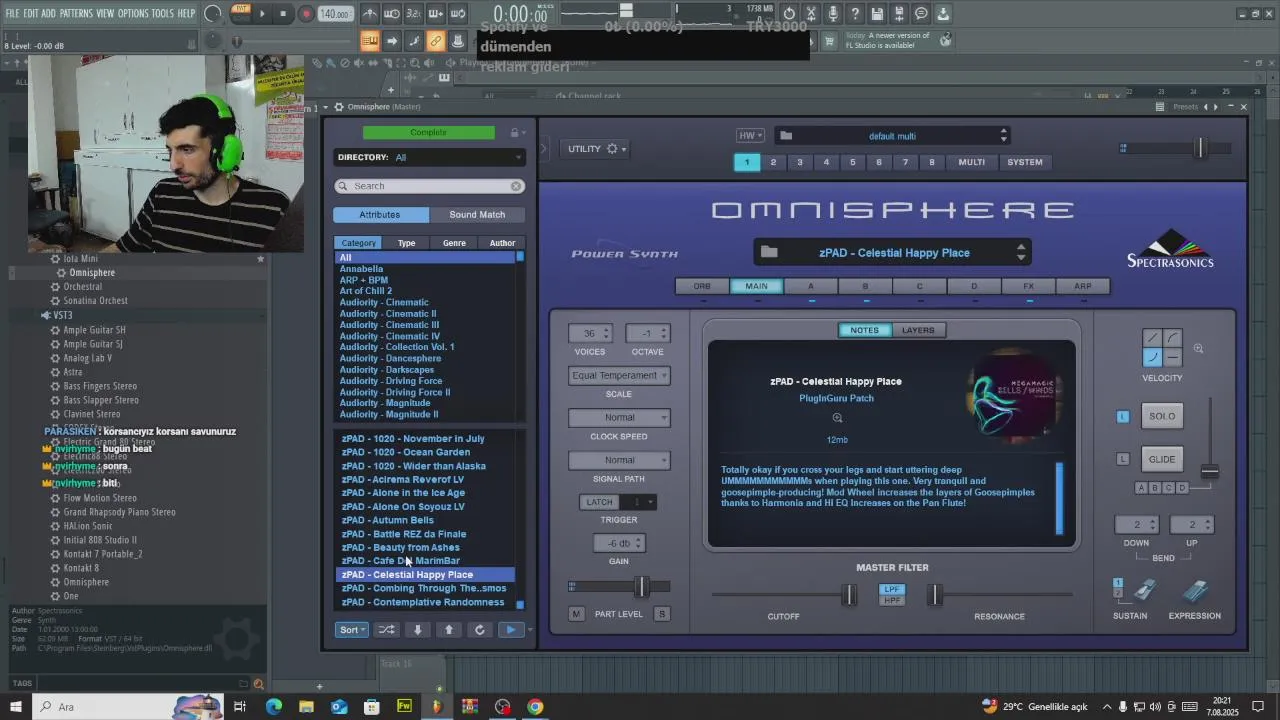The width and height of the screenshot is (1280, 720).
Task: Open the default multi selector arrows
Action: pyautogui.click(x=1004, y=136)
